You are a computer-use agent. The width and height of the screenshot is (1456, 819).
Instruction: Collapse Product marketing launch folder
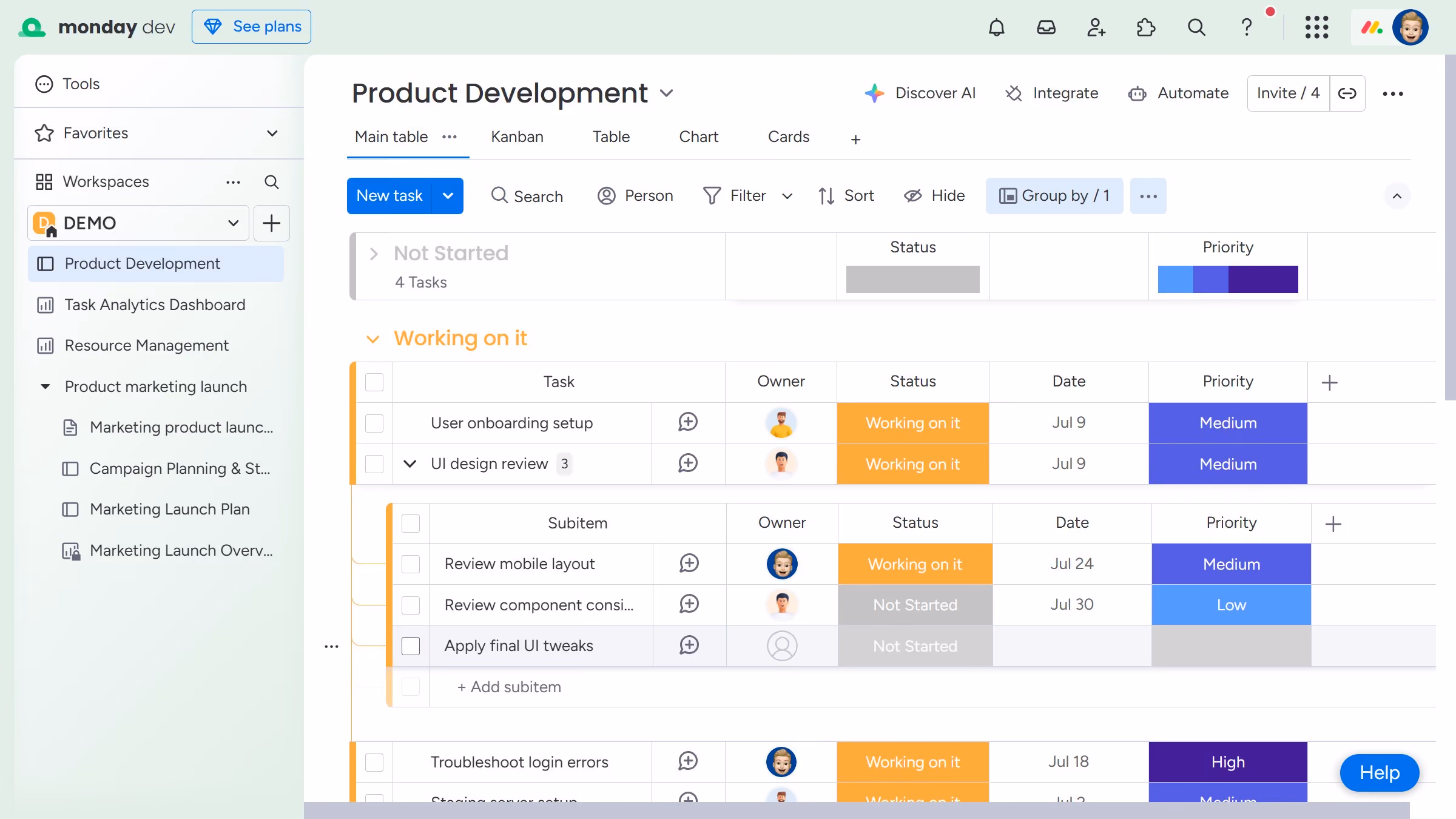click(x=45, y=386)
